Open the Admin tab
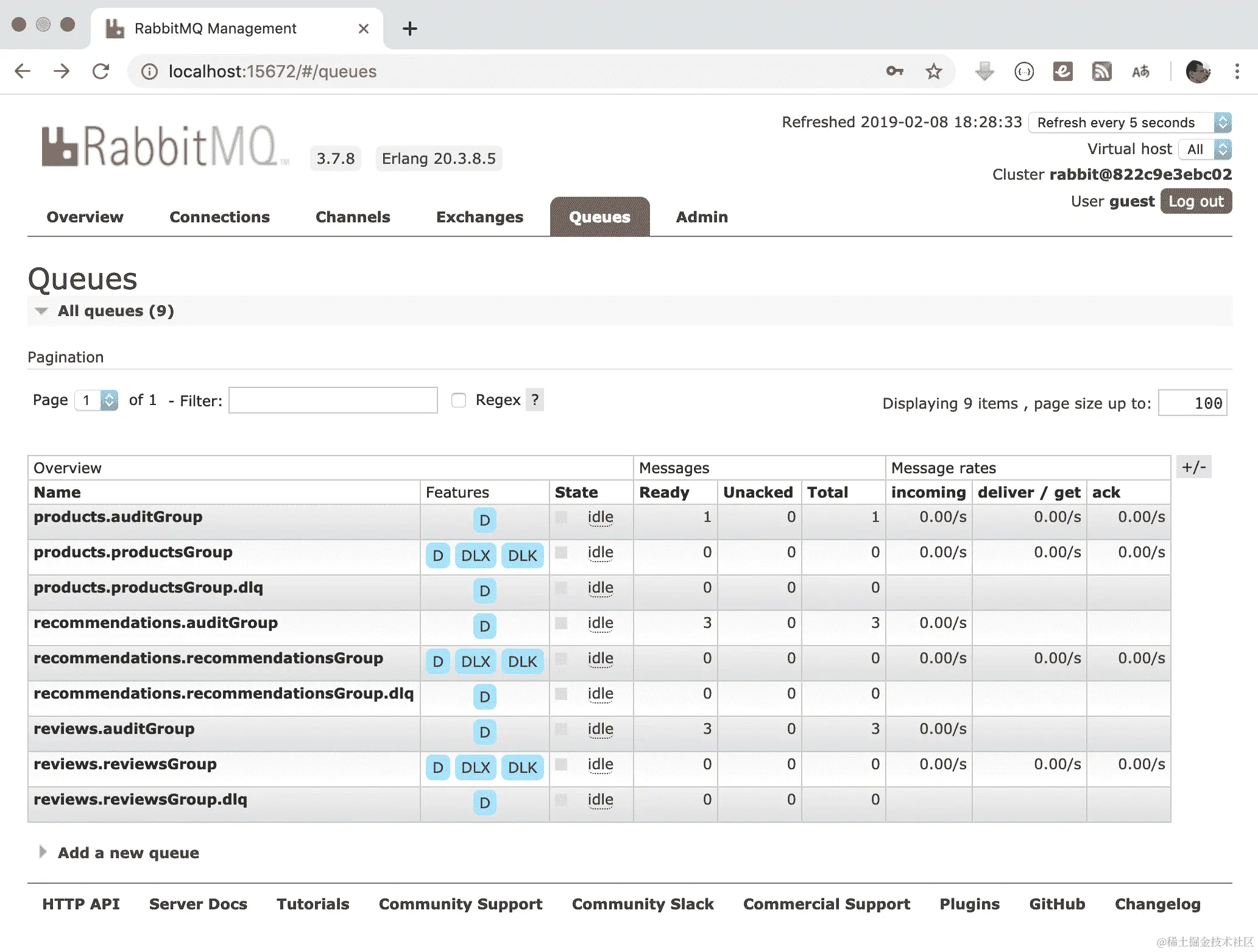The height and width of the screenshot is (952, 1258). point(701,217)
